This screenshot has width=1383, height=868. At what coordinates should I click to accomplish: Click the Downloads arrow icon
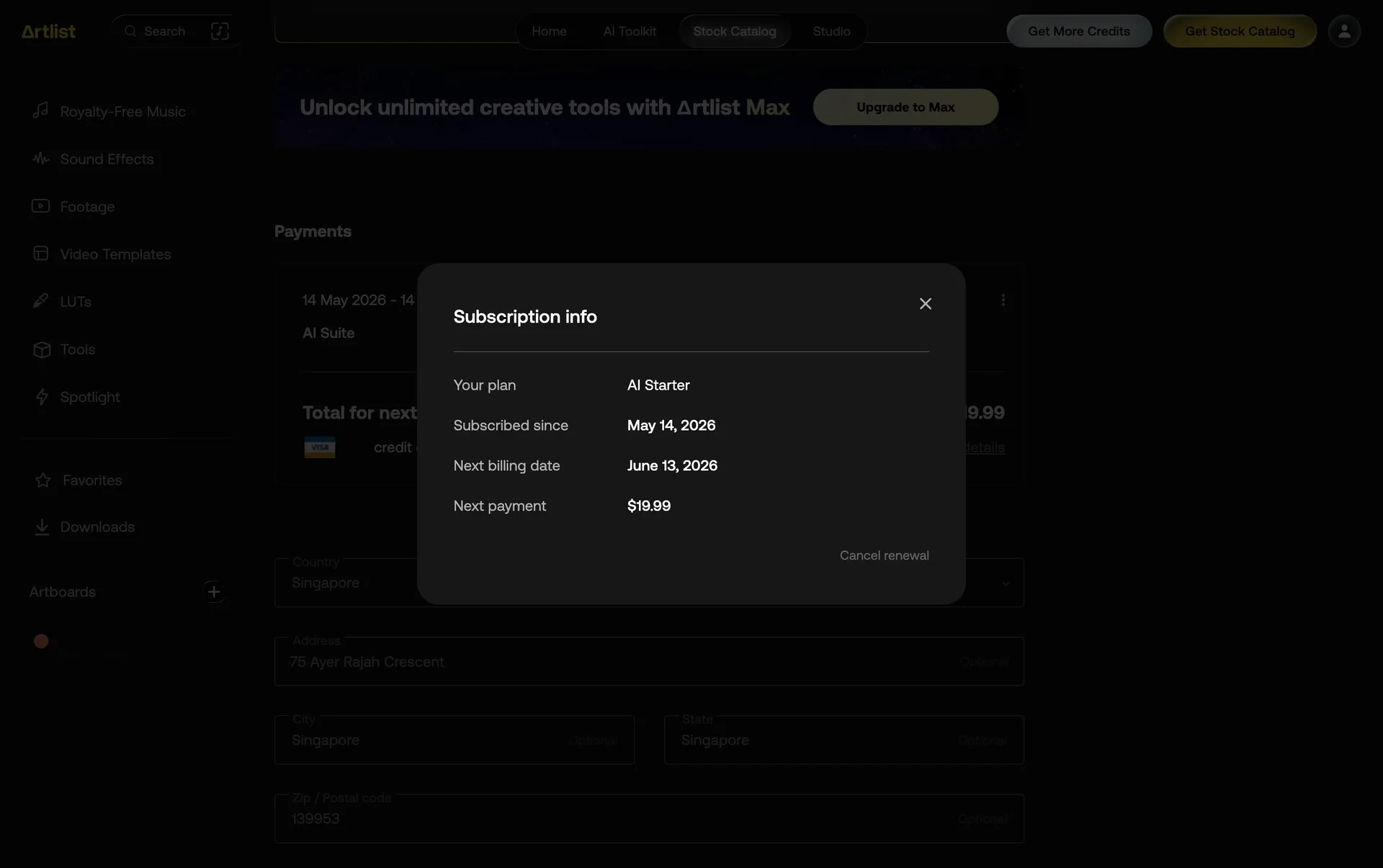[x=42, y=527]
